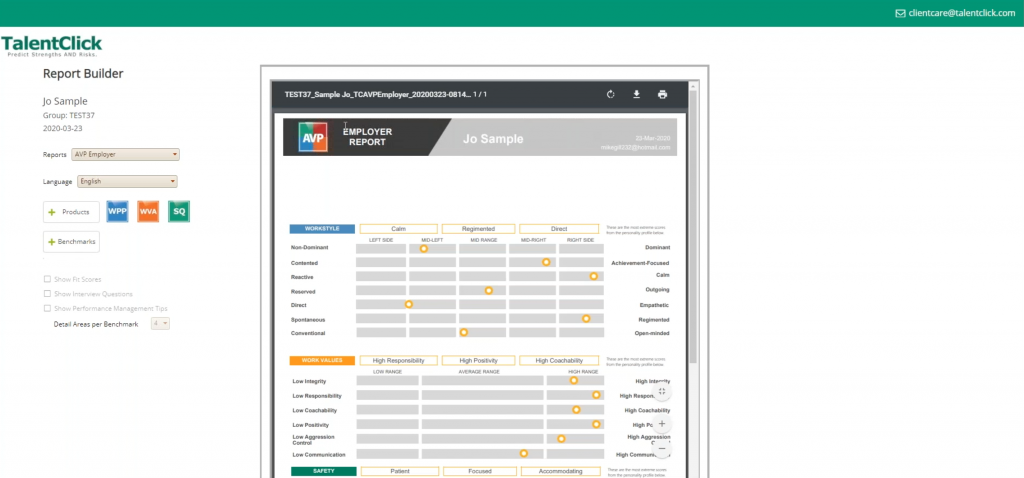This screenshot has width=1024, height=478.
Task: Click the TalentClick logo
Action: coord(52,45)
